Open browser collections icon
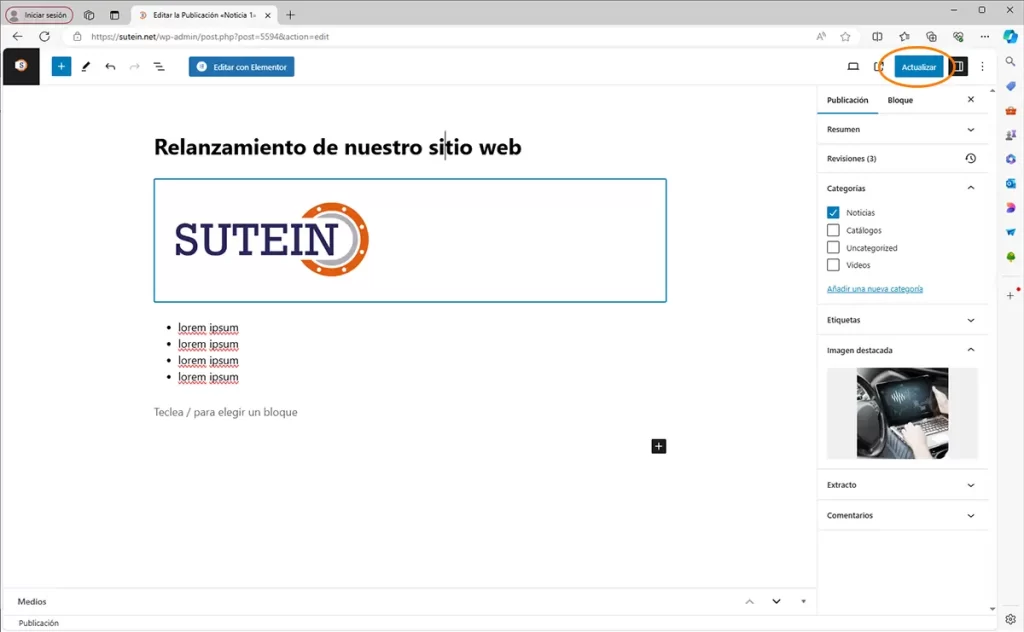 pos(931,37)
